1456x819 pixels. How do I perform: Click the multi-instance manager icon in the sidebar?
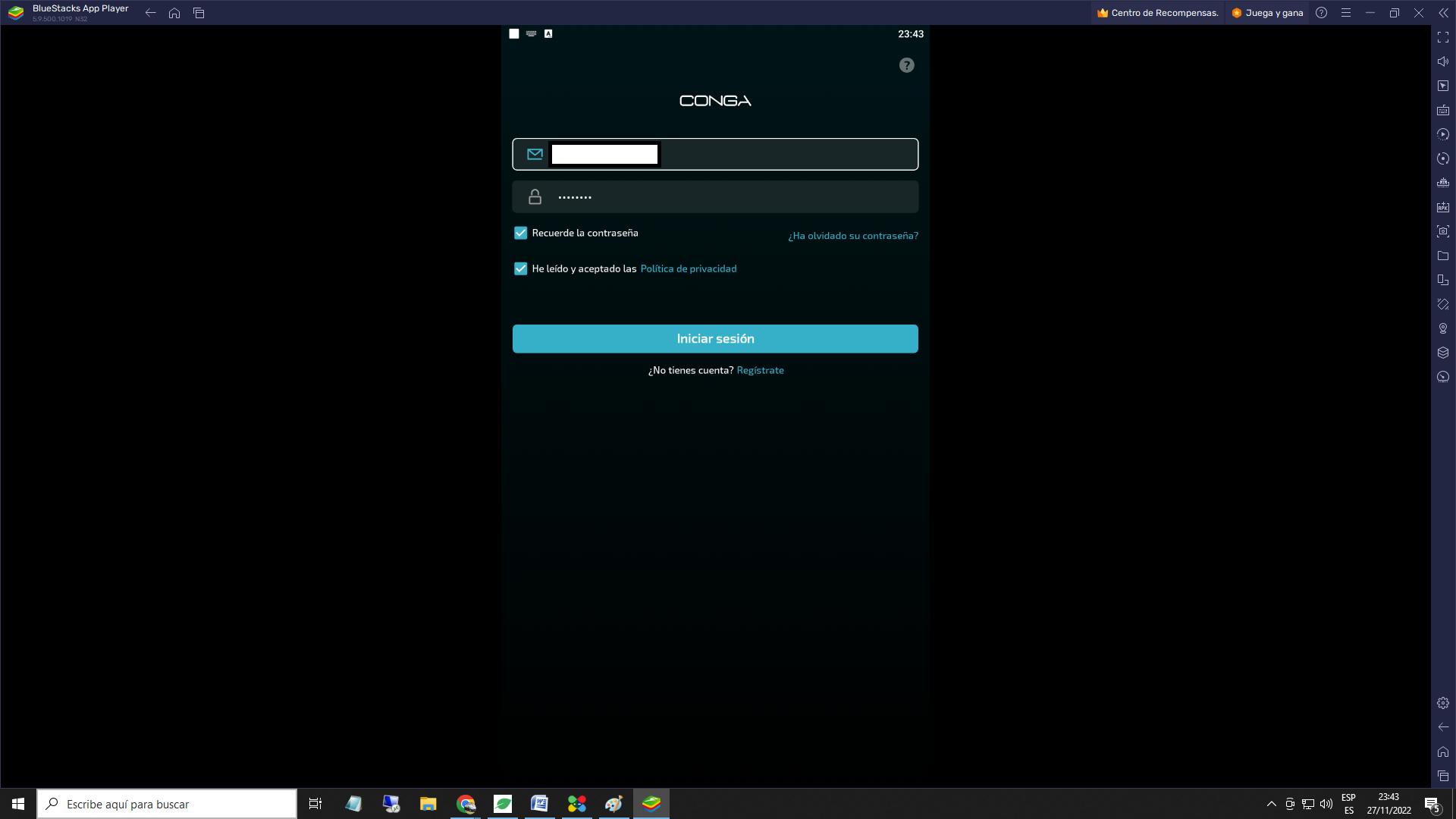click(1443, 280)
